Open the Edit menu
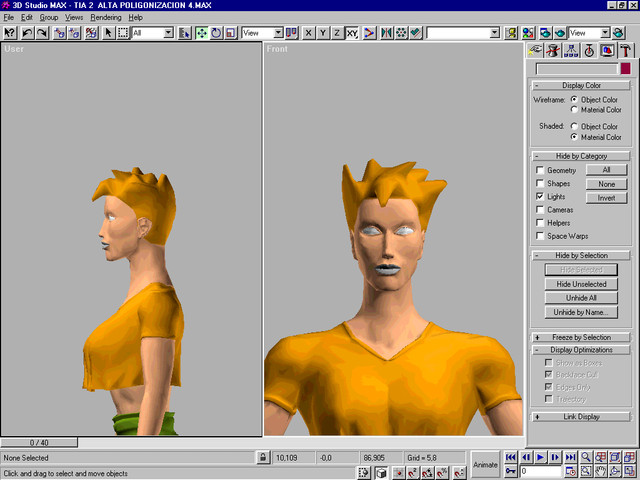 (x=27, y=18)
